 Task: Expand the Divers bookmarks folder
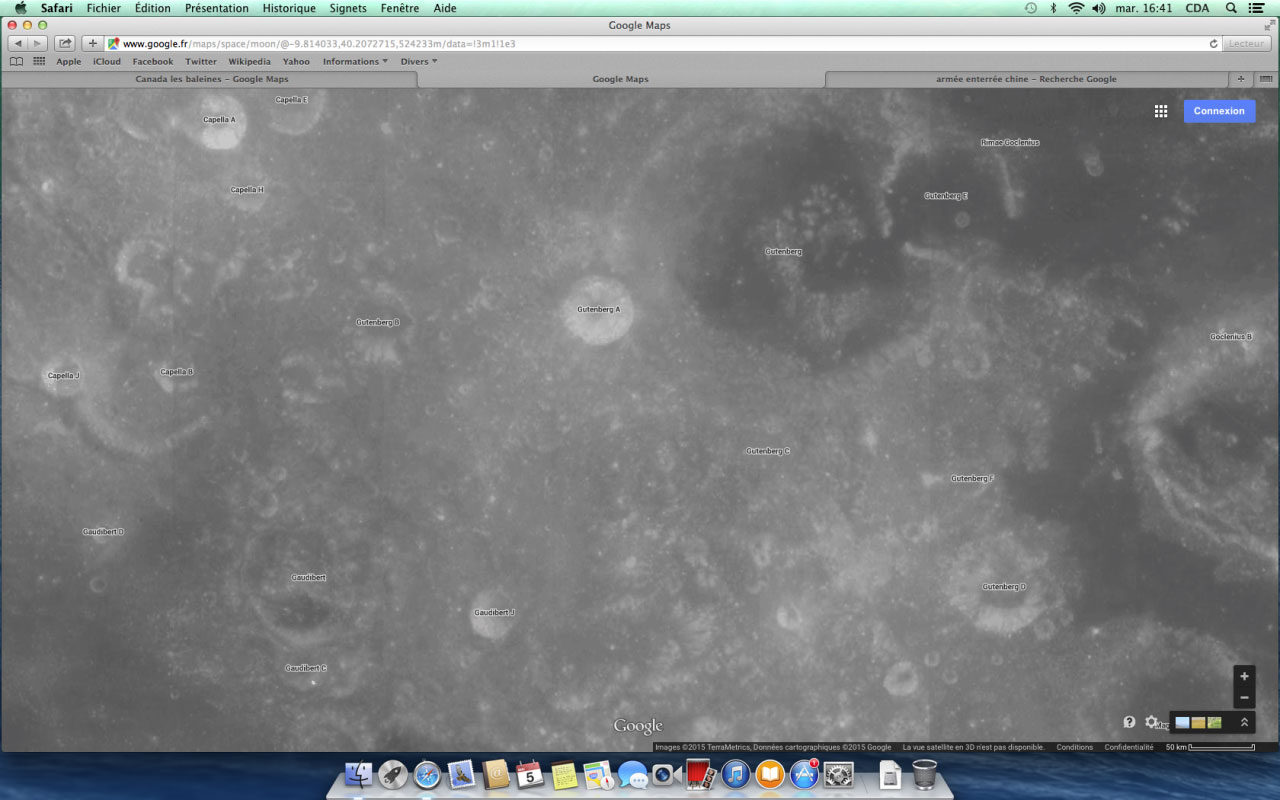(419, 62)
